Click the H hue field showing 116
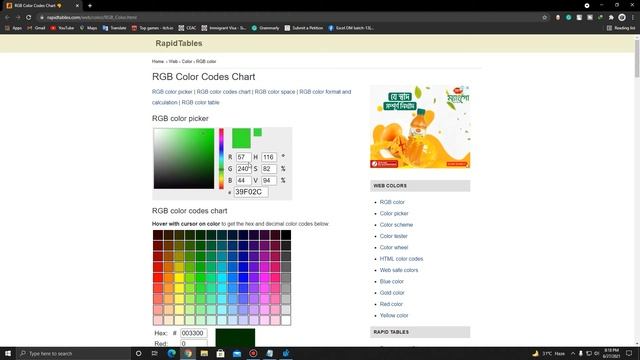This screenshot has width=640, height=360. pyautogui.click(x=269, y=157)
